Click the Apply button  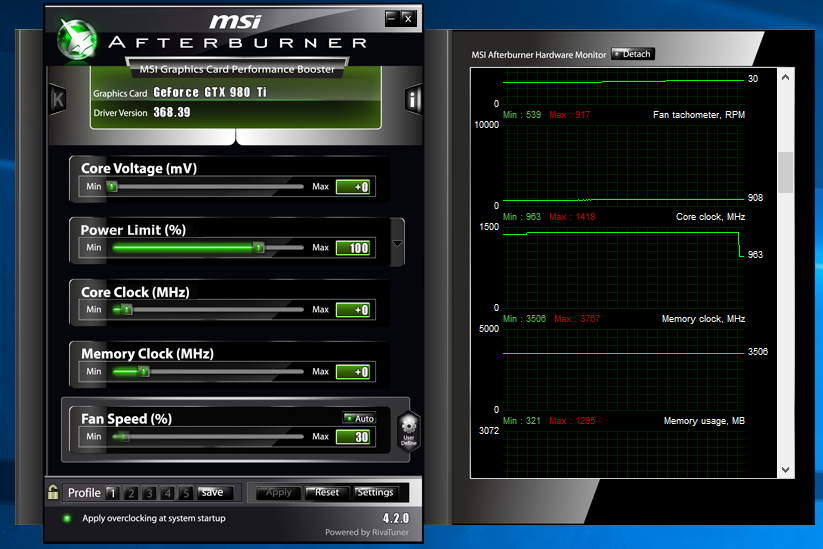279,492
